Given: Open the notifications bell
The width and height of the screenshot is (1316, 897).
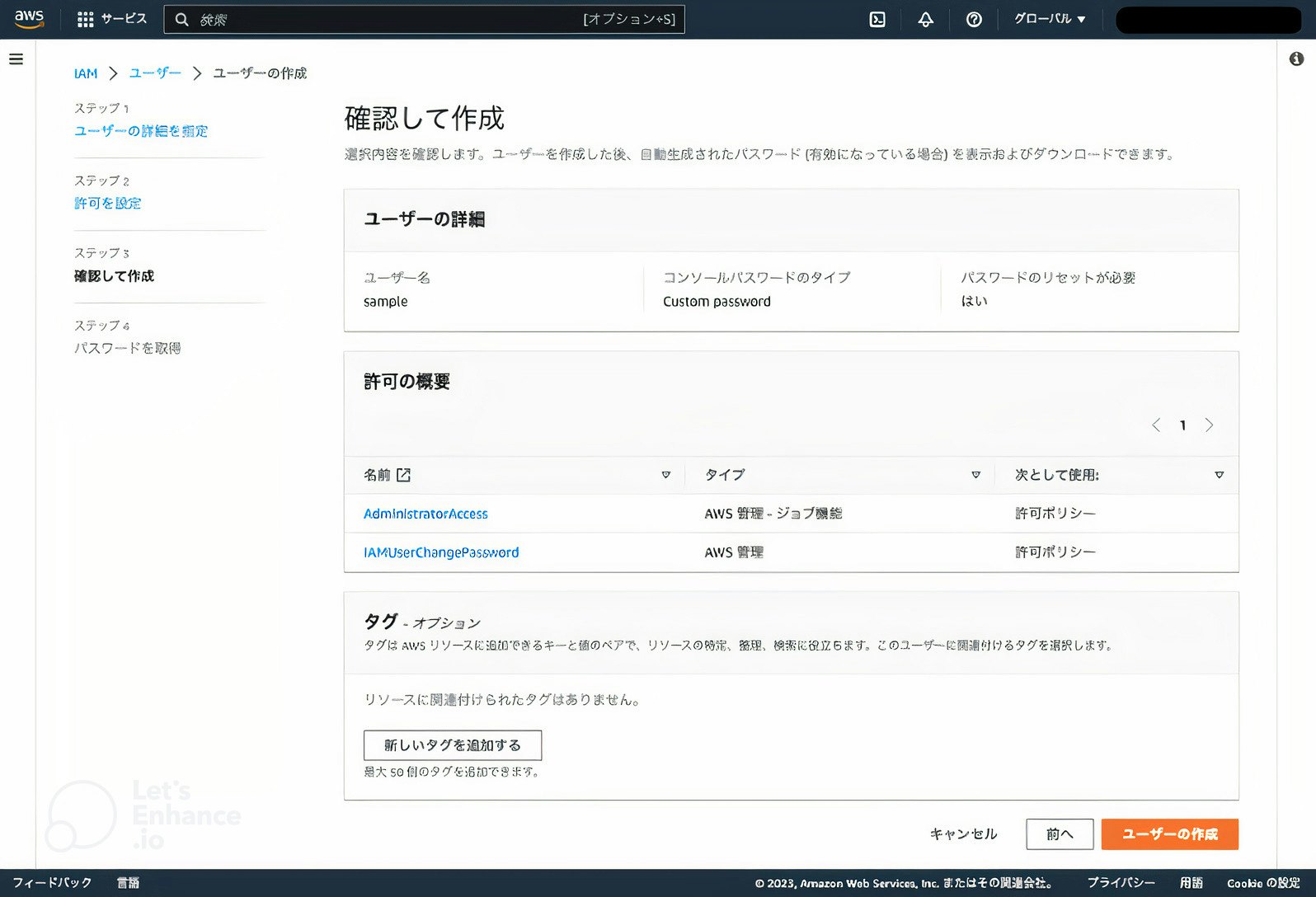Looking at the screenshot, I should tap(926, 19).
